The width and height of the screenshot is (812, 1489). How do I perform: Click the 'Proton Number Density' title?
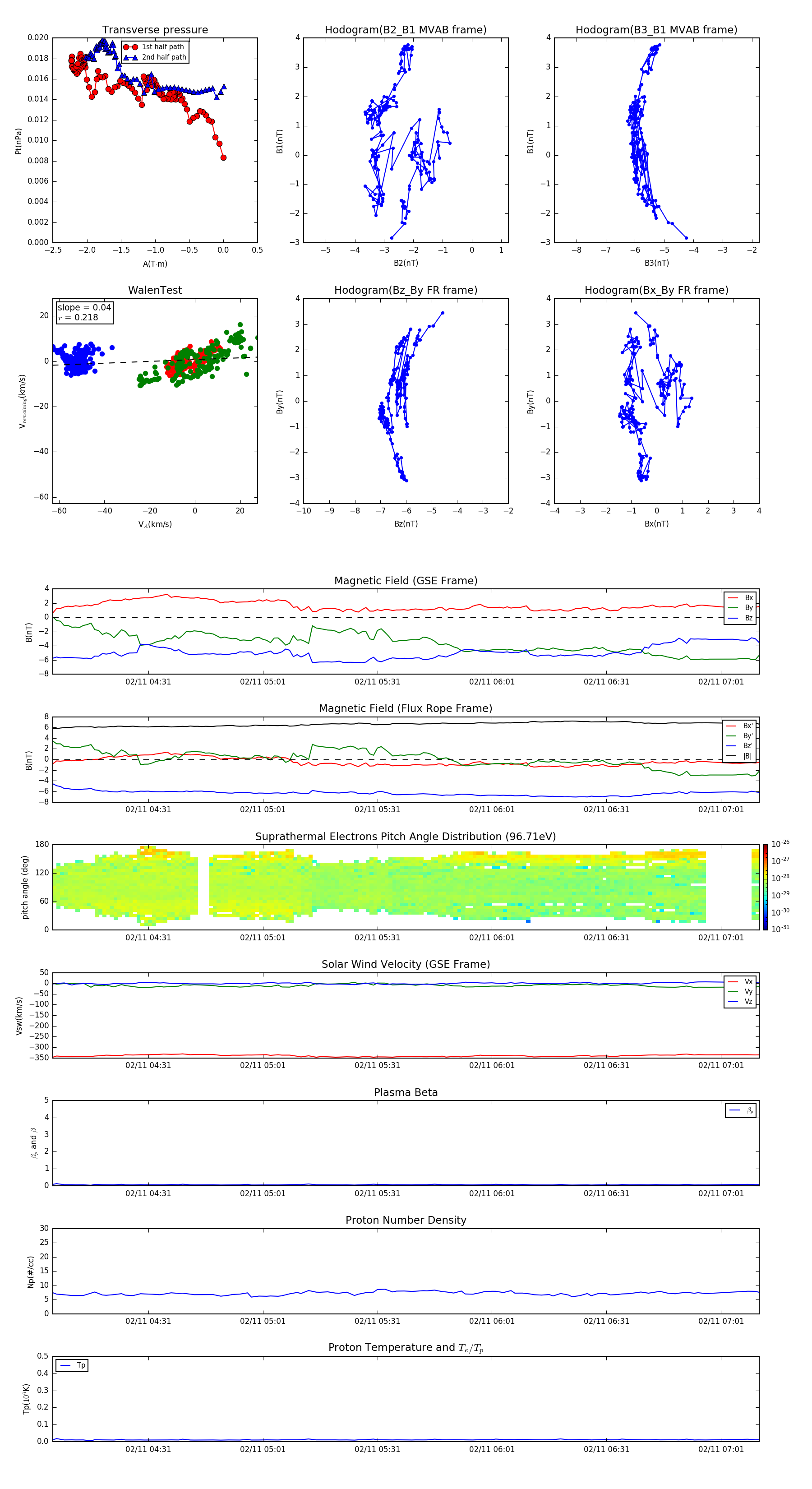(406, 1221)
